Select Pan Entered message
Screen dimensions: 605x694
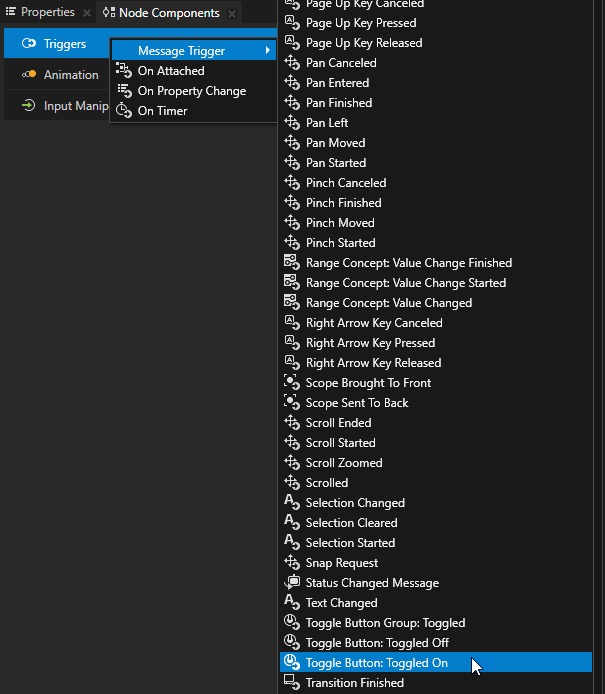436,82
